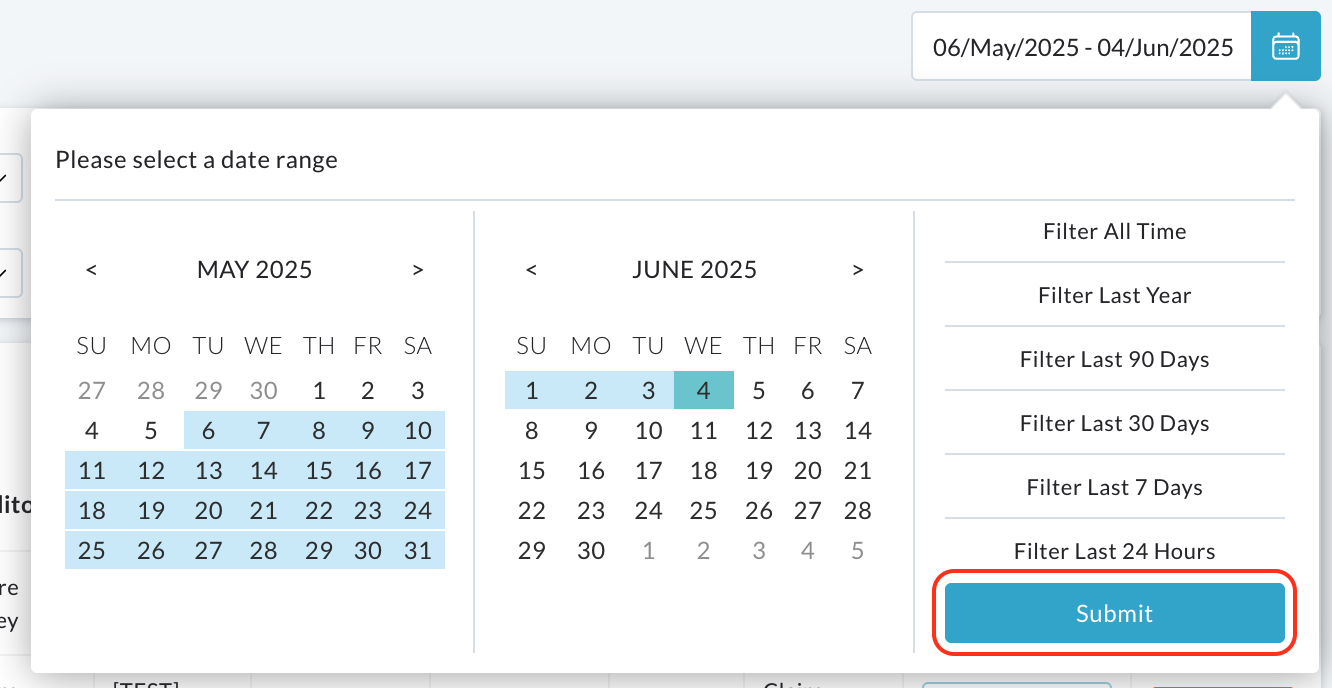
Task: Choose Filter All Time option
Action: pos(1114,231)
